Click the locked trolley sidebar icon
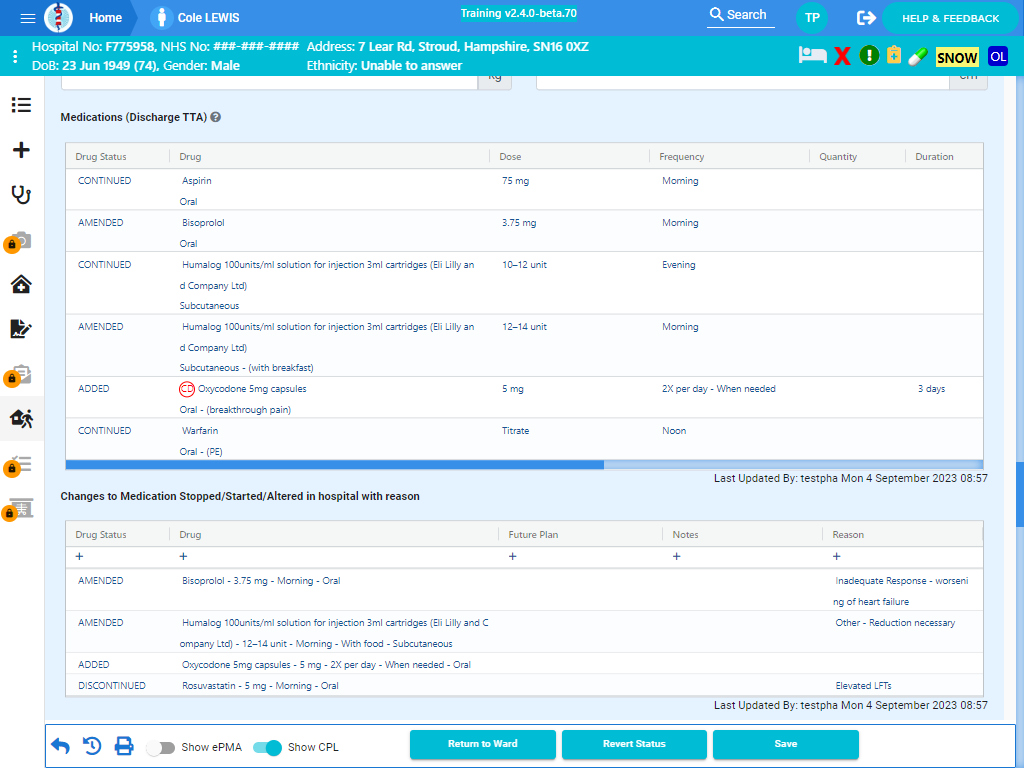 18,509
